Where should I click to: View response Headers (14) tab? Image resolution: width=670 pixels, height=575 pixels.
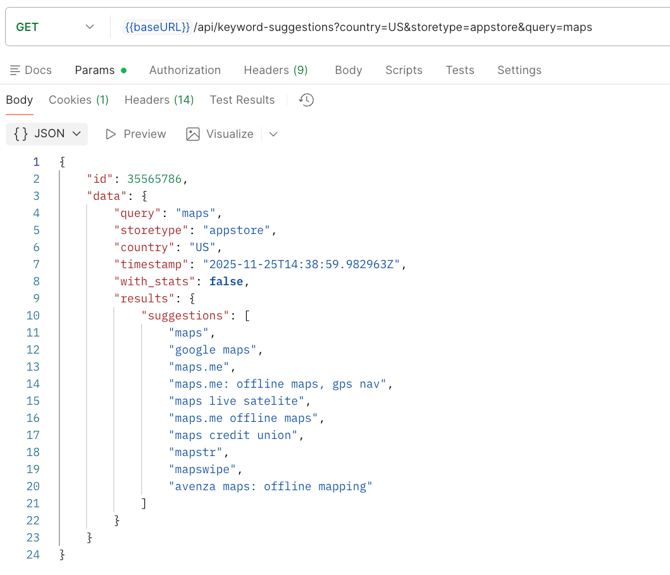pyautogui.click(x=159, y=100)
